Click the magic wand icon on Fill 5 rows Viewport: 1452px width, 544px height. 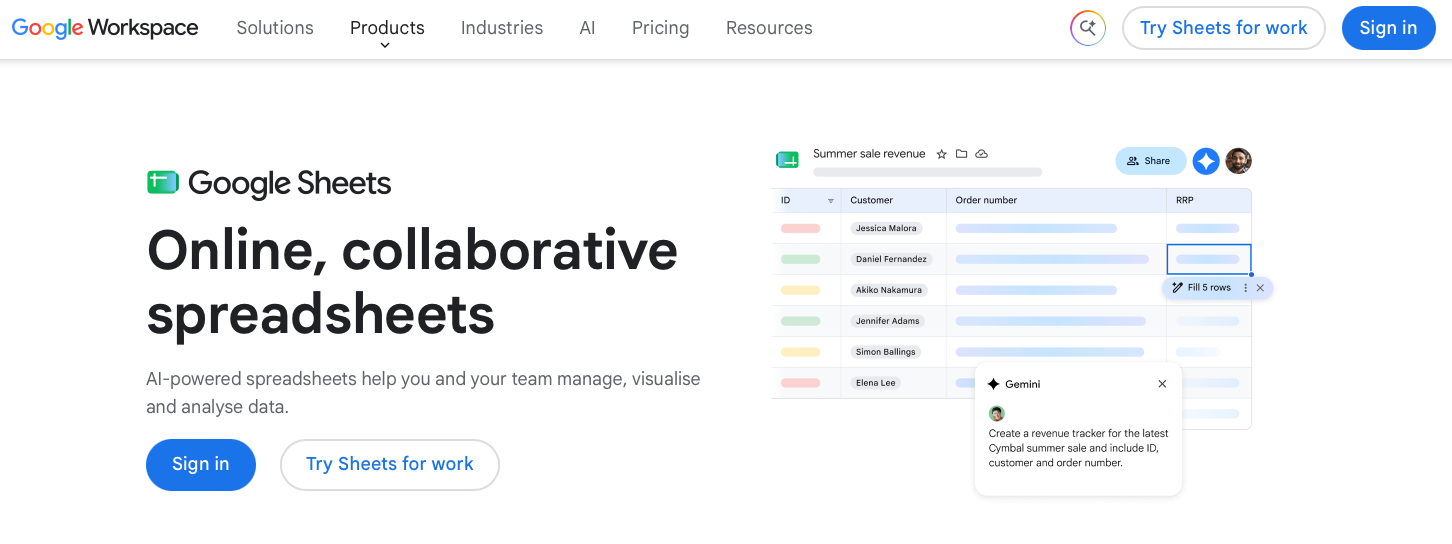pyautogui.click(x=1177, y=288)
